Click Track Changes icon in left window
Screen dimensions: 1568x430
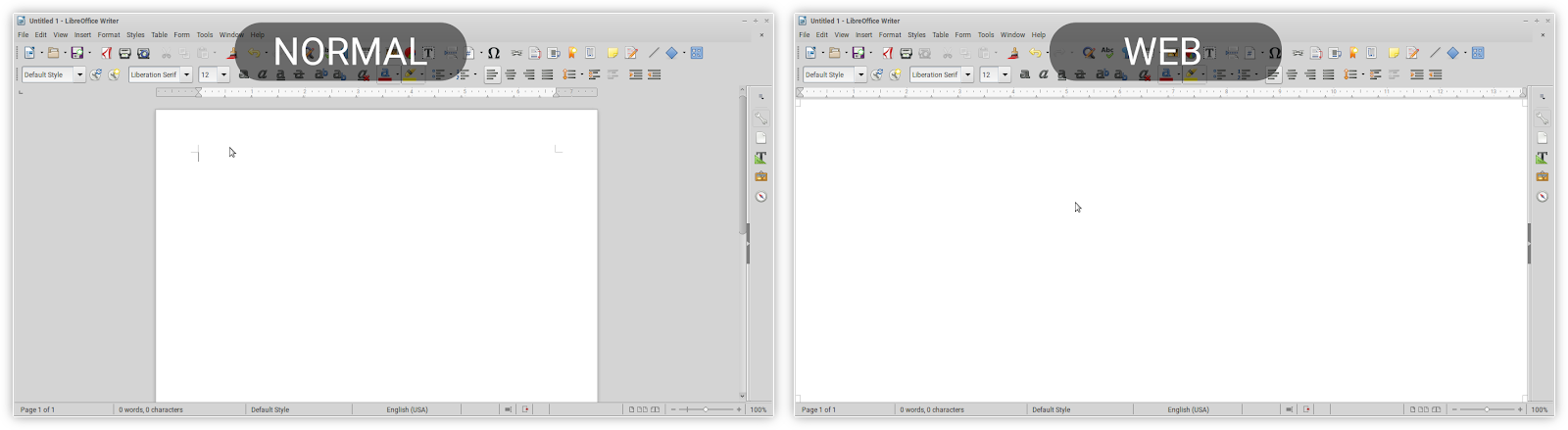coord(632,53)
